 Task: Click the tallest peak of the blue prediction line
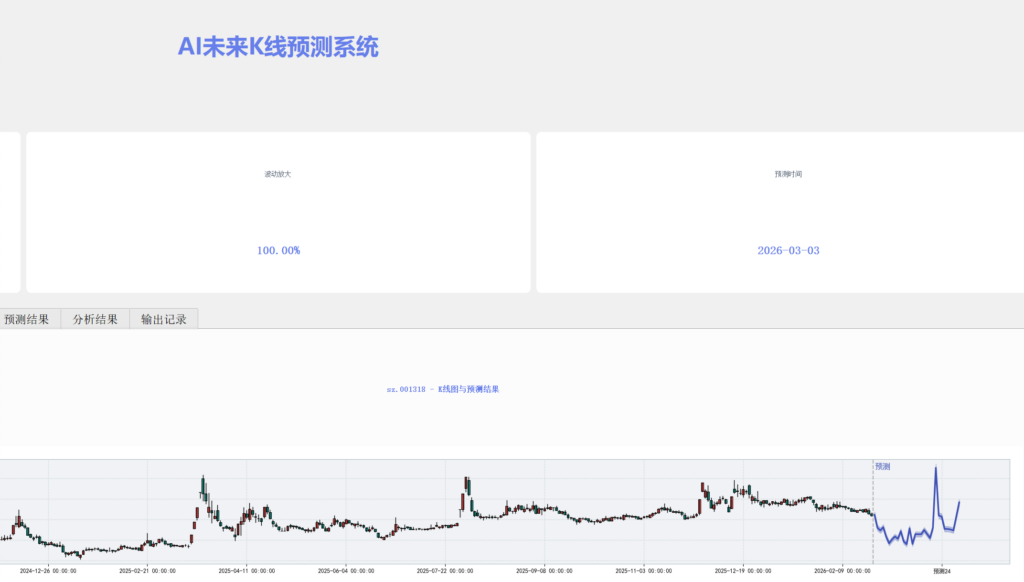936,468
